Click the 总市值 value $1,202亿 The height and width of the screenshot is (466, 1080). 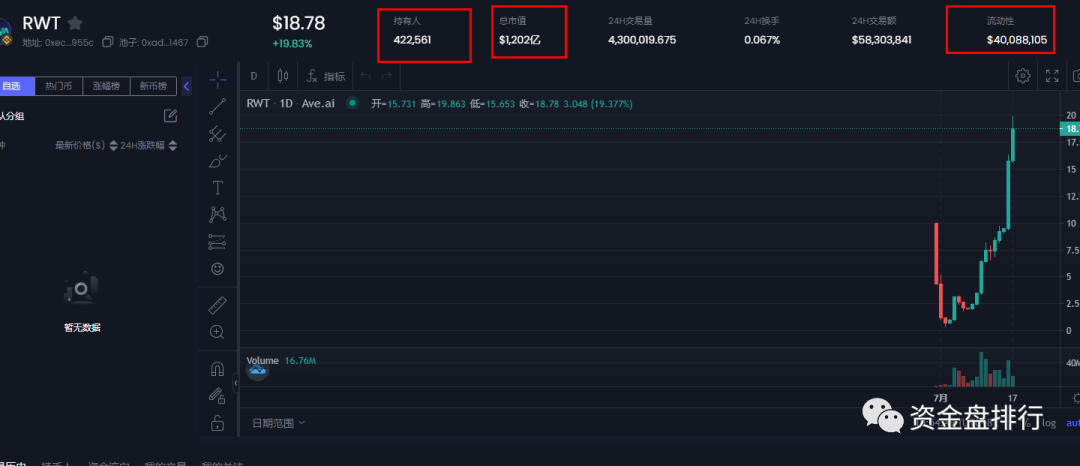520,40
